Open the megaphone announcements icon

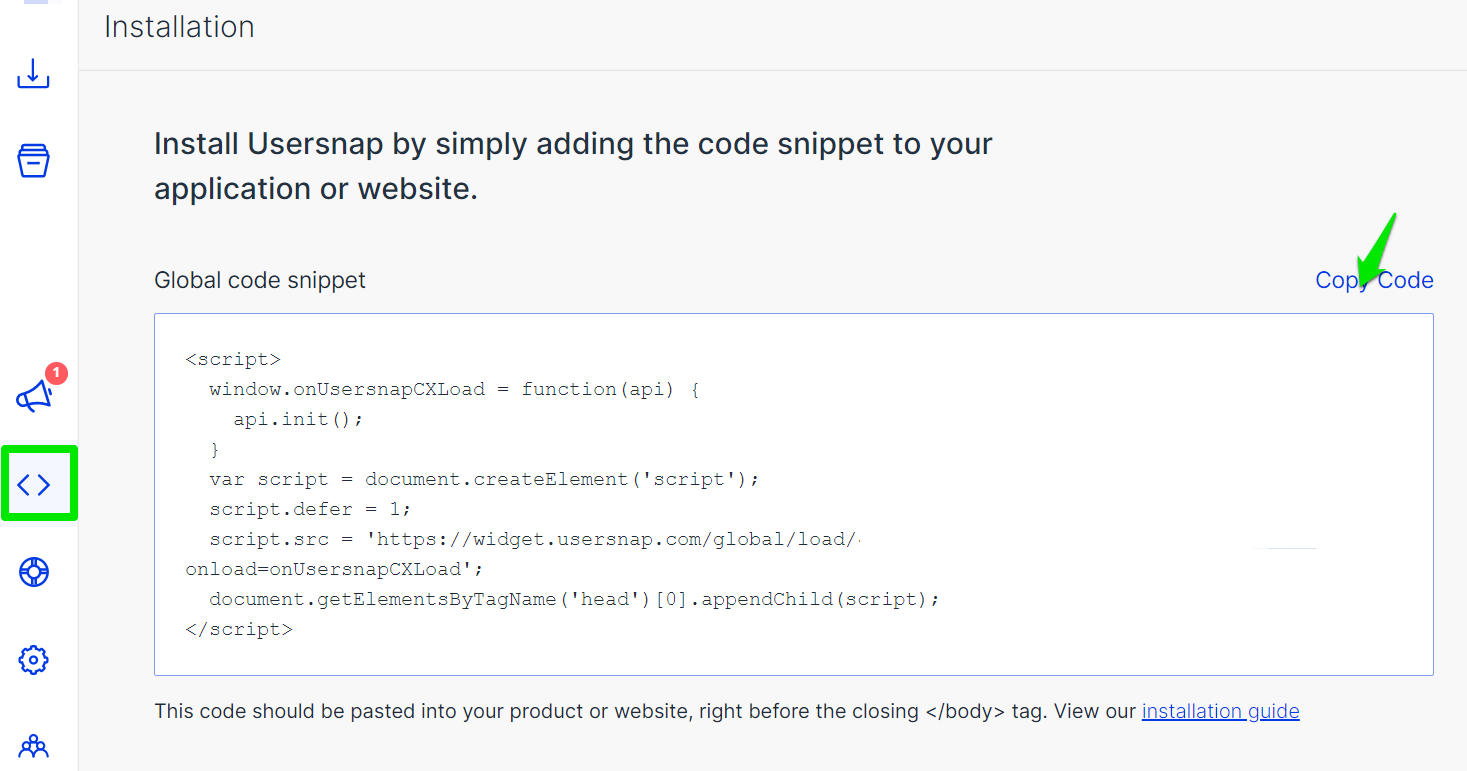click(34, 397)
